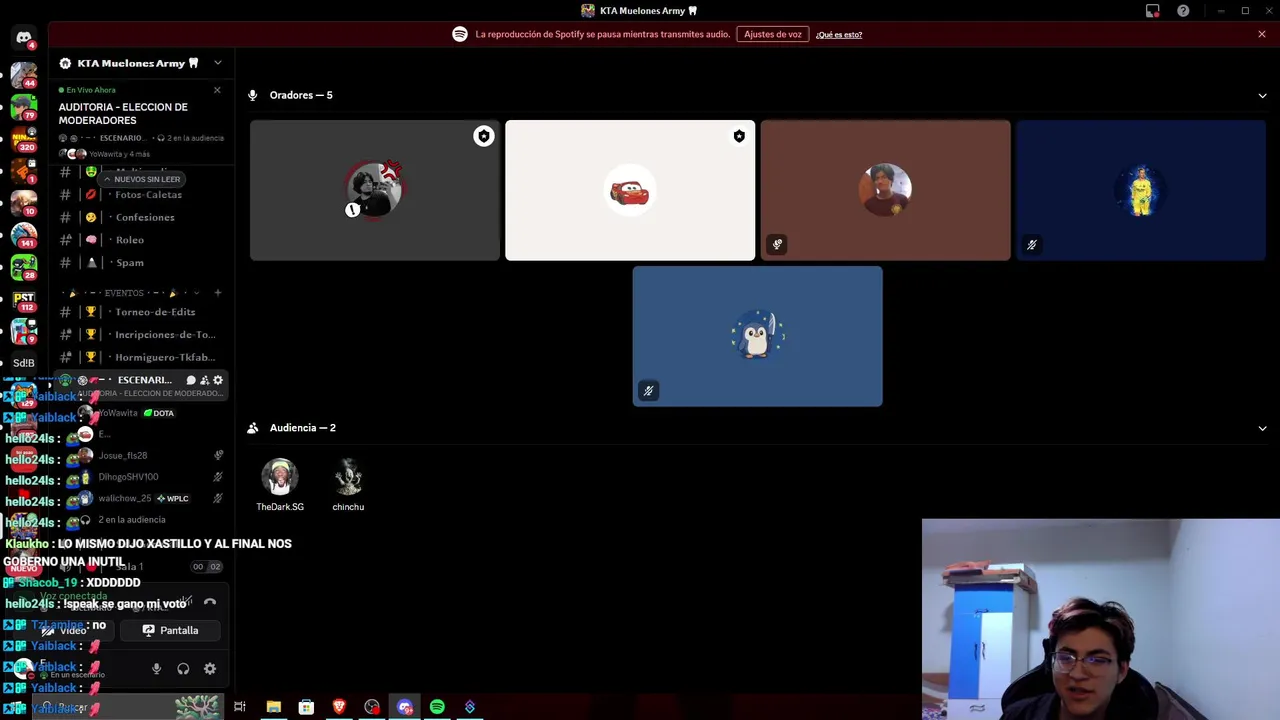Open Microsoft Store from the taskbar

[x=306, y=707]
